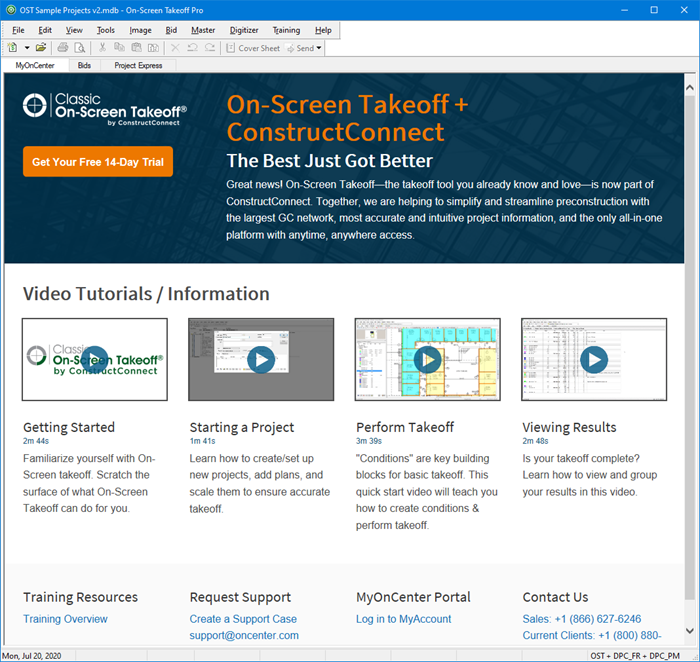This screenshot has height=662, width=700.
Task: Click the Duplicate pages toolbar icon
Action: 153,47
